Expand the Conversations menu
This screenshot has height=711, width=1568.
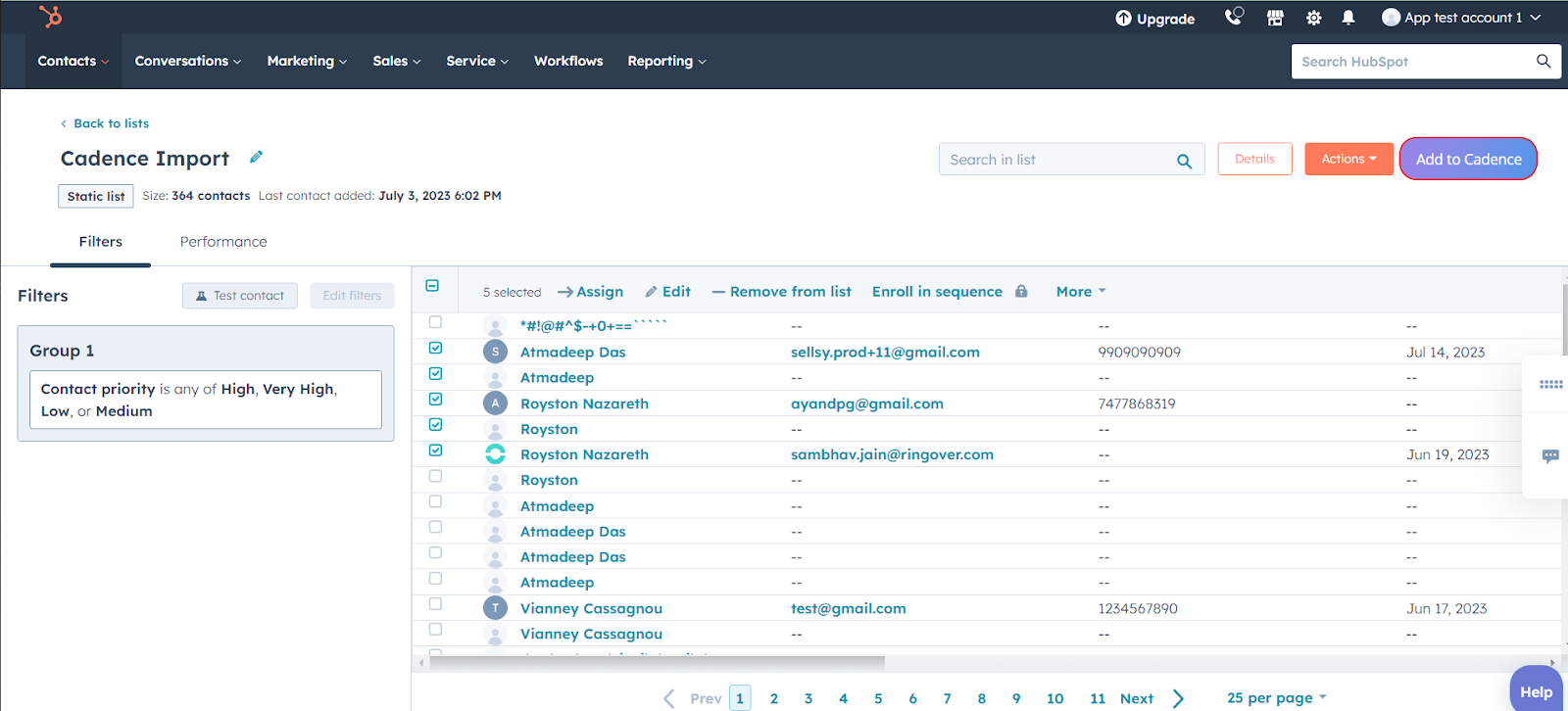pyautogui.click(x=188, y=61)
